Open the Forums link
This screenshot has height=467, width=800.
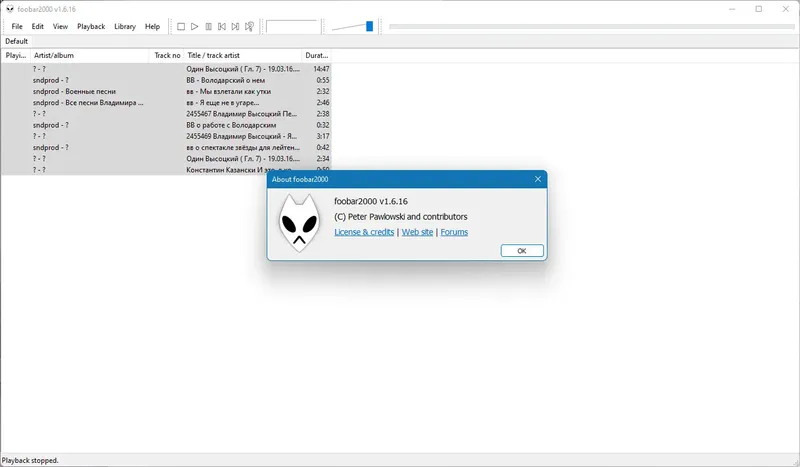coord(454,232)
